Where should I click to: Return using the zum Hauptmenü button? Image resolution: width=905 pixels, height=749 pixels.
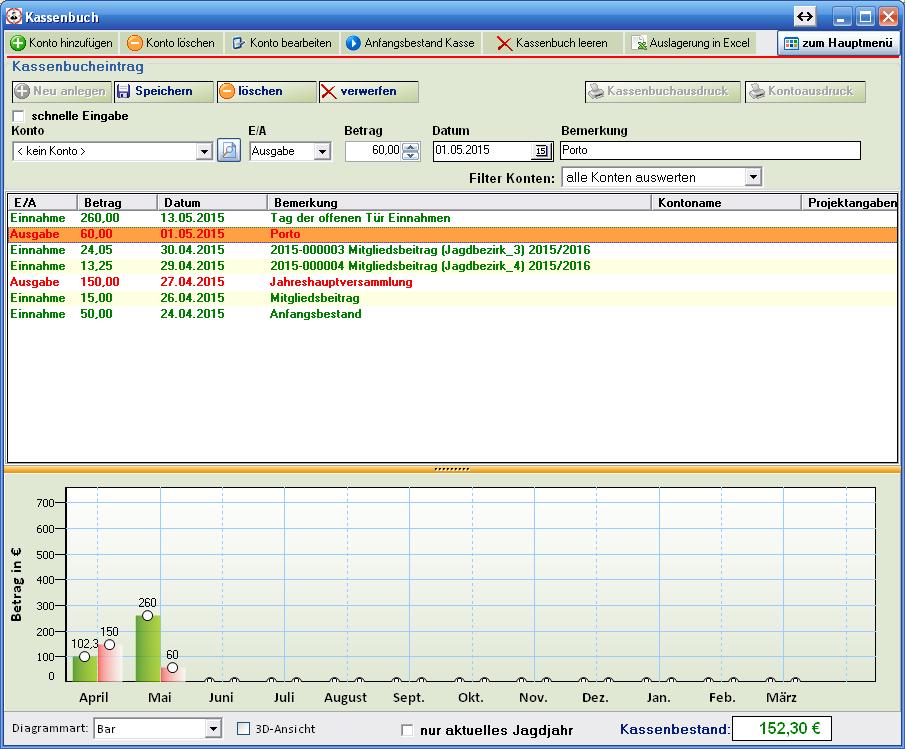pos(838,43)
